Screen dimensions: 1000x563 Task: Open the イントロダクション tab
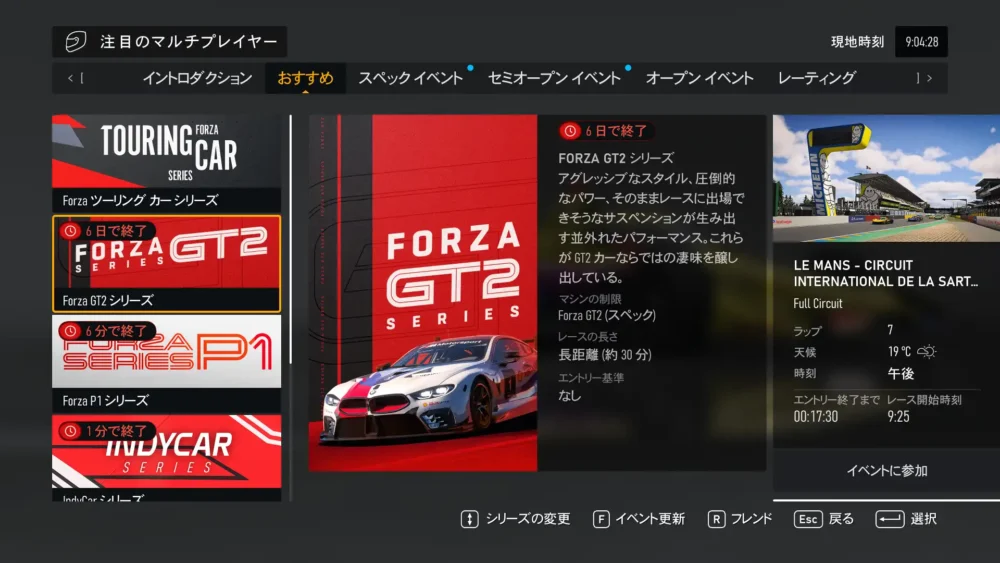coord(197,78)
